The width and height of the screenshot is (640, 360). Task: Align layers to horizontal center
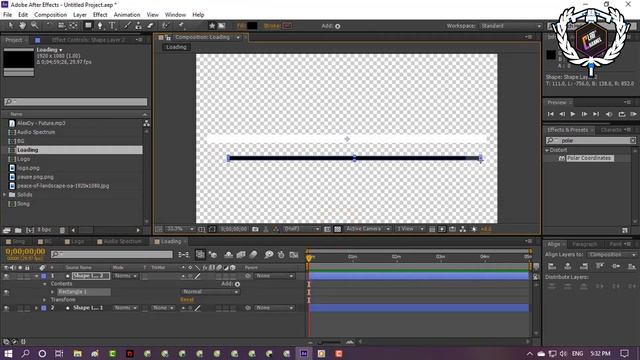coord(568,266)
